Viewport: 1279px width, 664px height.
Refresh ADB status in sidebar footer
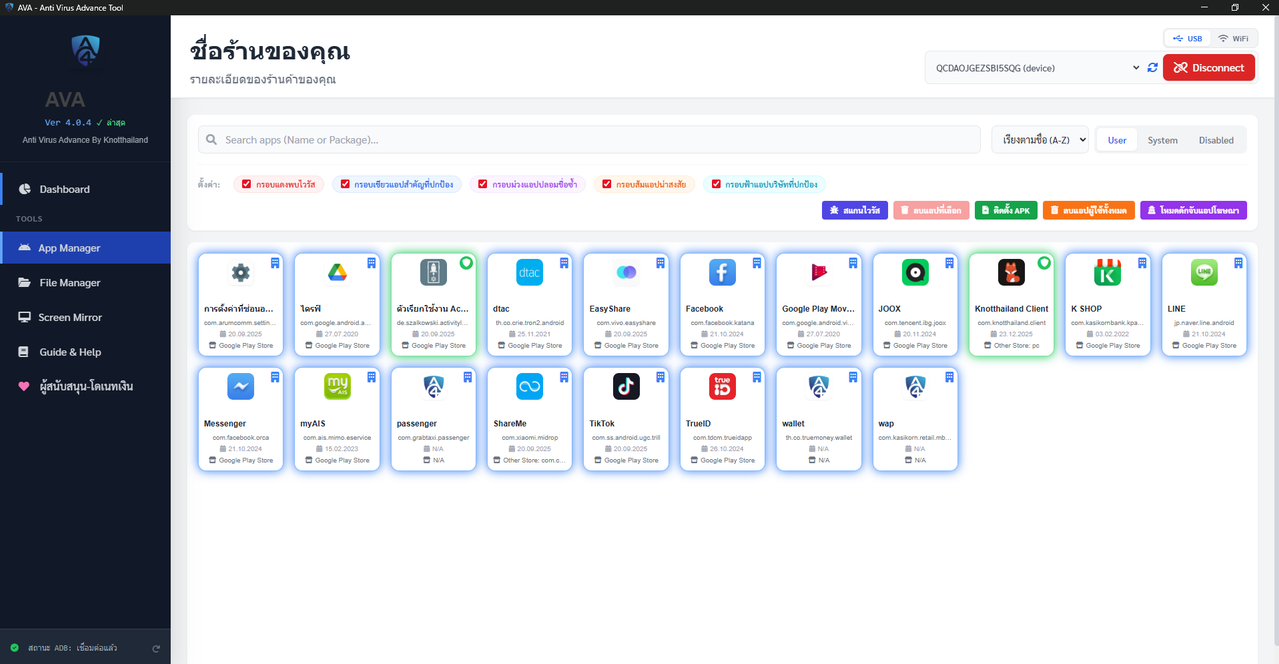(156, 648)
